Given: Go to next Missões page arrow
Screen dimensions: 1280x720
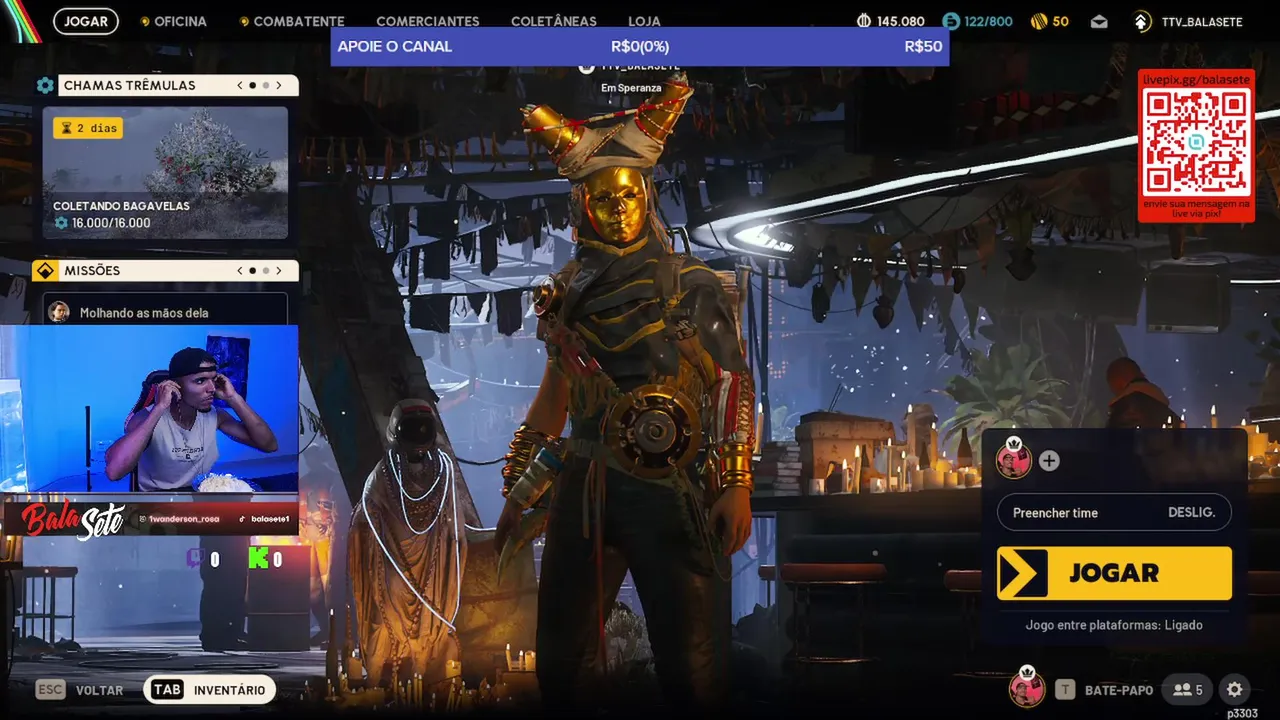Looking at the screenshot, I should [279, 271].
